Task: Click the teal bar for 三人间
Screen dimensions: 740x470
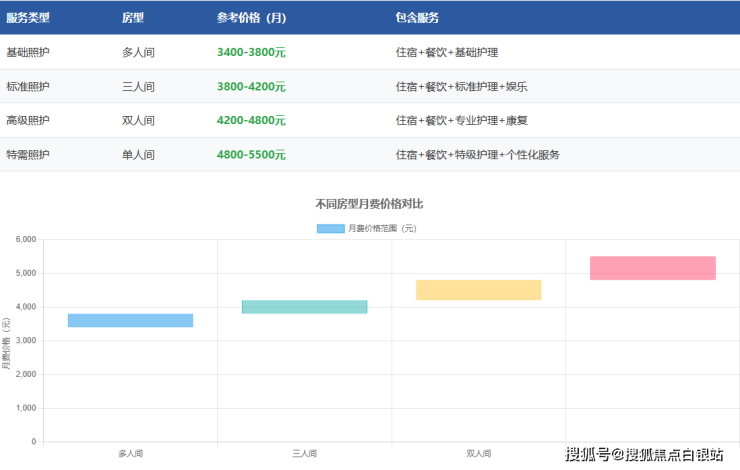Action: (304, 307)
